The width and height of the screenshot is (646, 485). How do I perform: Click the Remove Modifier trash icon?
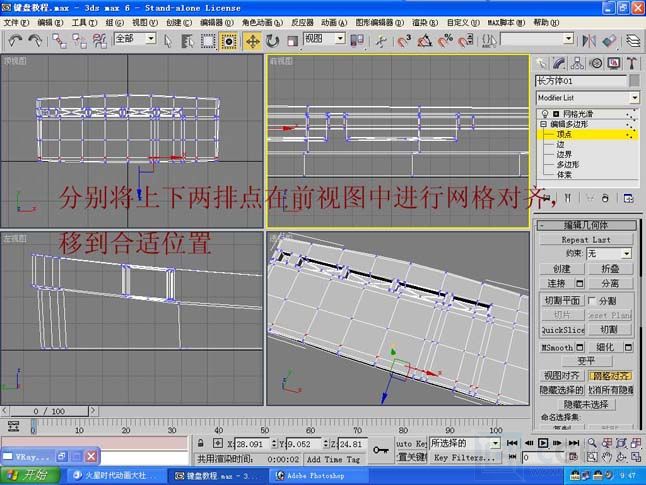coord(605,198)
